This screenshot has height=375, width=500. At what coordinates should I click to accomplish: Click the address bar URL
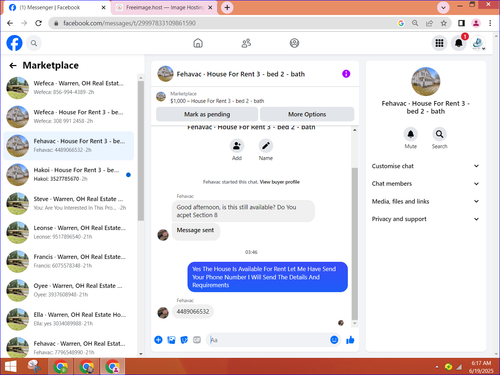129,23
